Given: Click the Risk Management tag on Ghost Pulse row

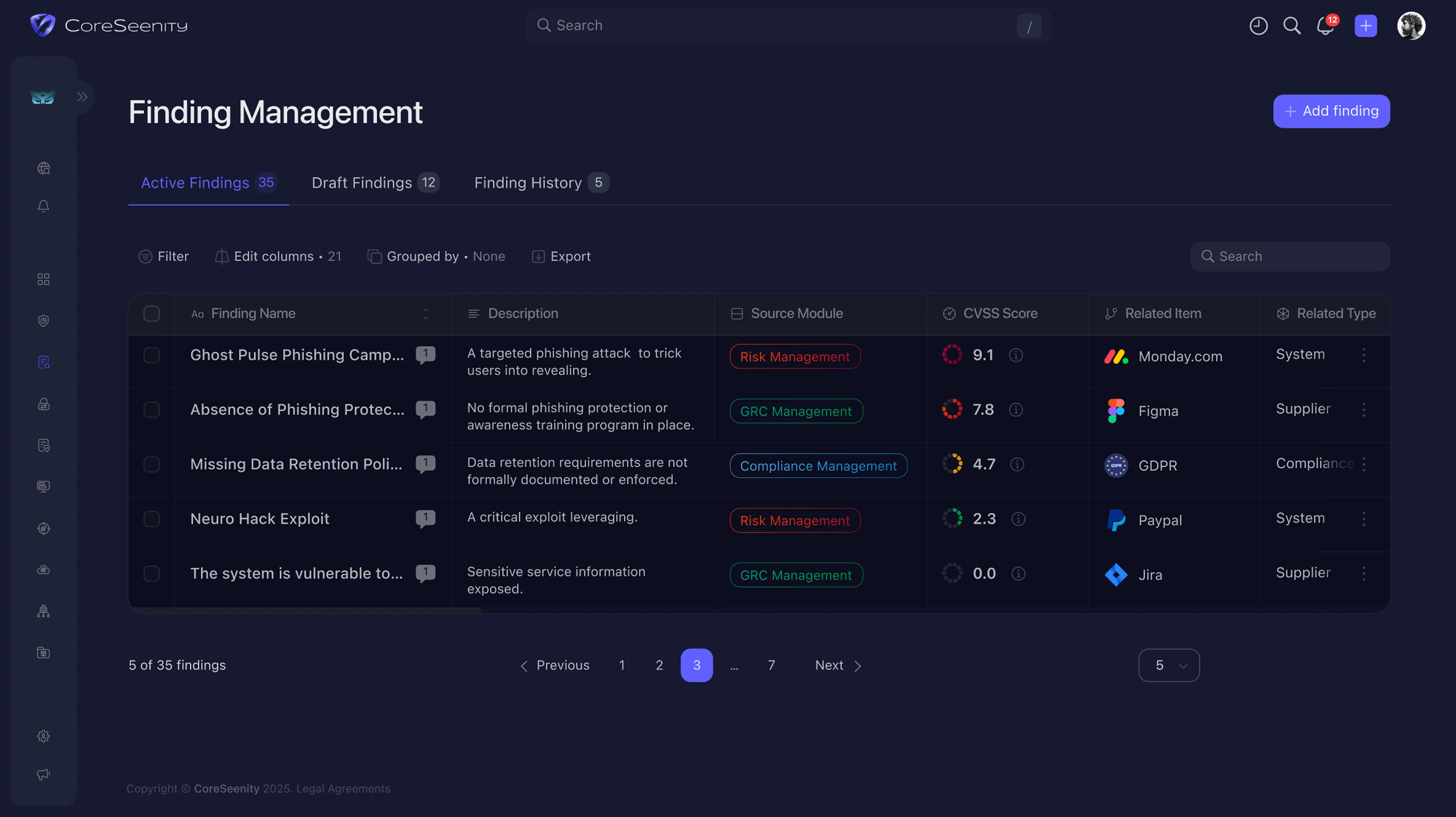Looking at the screenshot, I should [x=795, y=357].
